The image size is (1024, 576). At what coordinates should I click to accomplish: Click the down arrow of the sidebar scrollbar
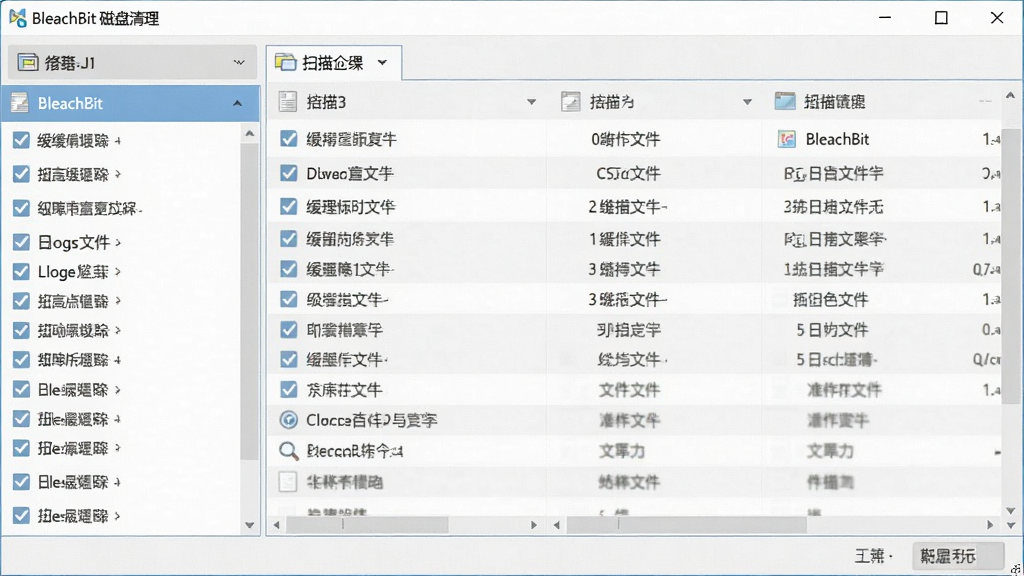tap(249, 525)
